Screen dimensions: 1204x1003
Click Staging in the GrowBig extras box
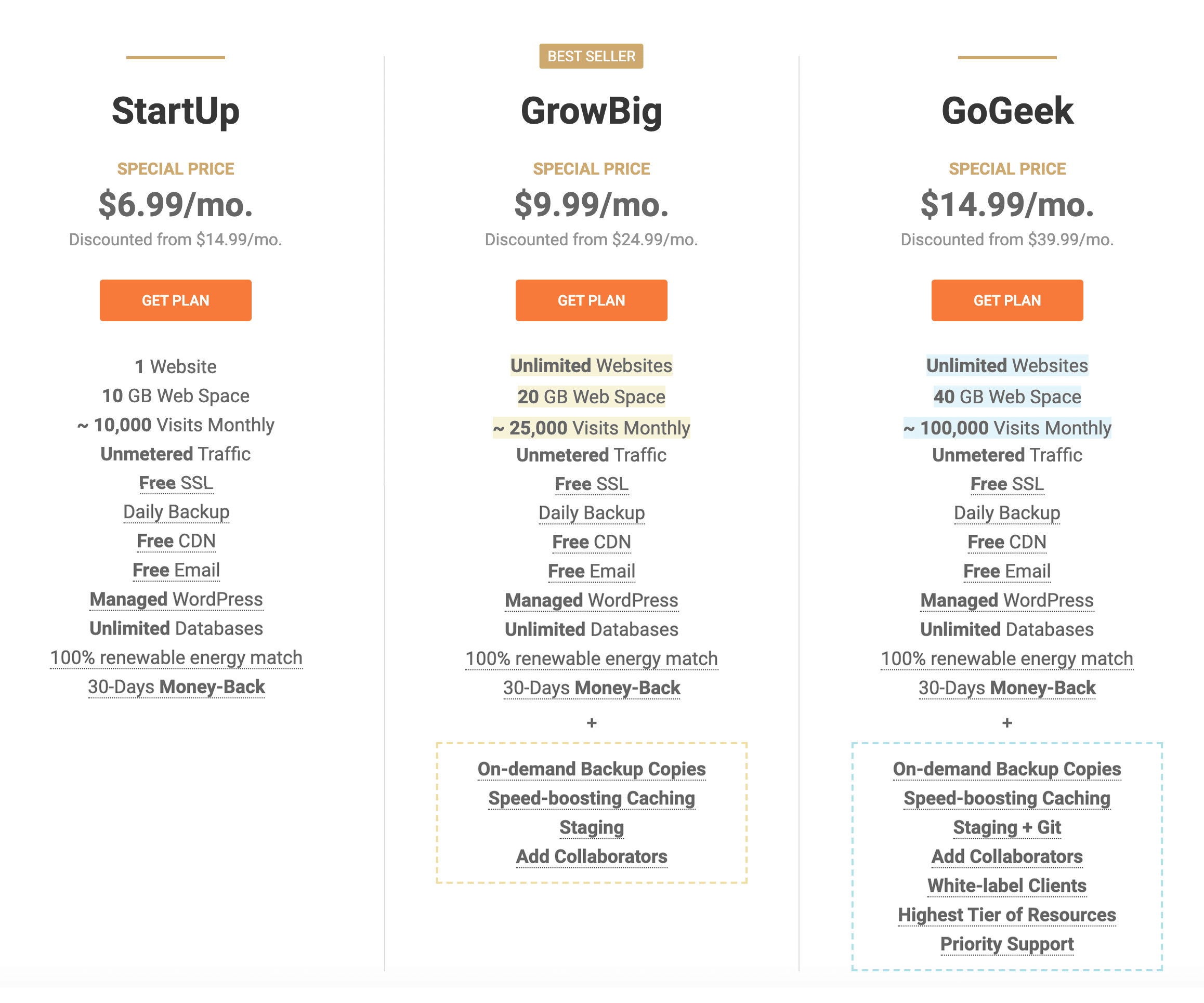click(x=592, y=828)
